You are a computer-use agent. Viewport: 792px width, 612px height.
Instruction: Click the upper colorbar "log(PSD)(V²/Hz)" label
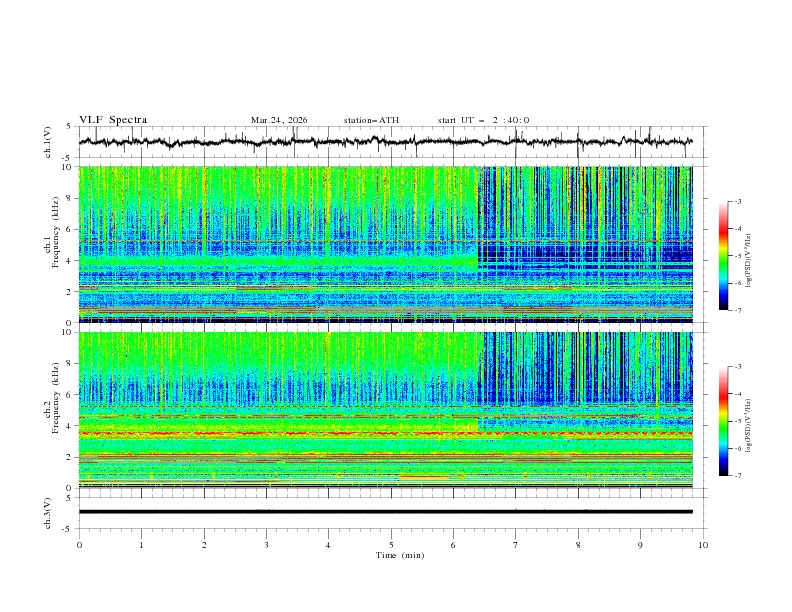[x=749, y=261]
